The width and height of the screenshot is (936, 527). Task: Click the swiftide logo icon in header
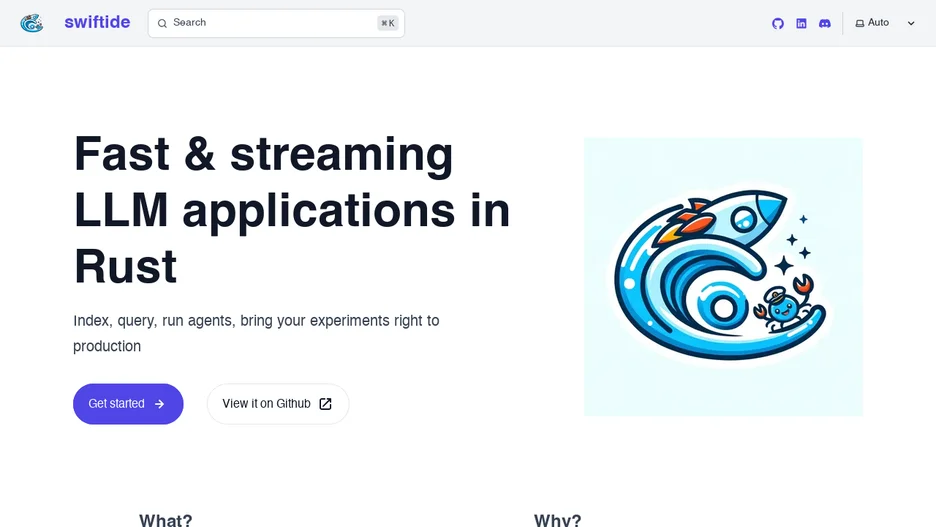[x=32, y=23]
